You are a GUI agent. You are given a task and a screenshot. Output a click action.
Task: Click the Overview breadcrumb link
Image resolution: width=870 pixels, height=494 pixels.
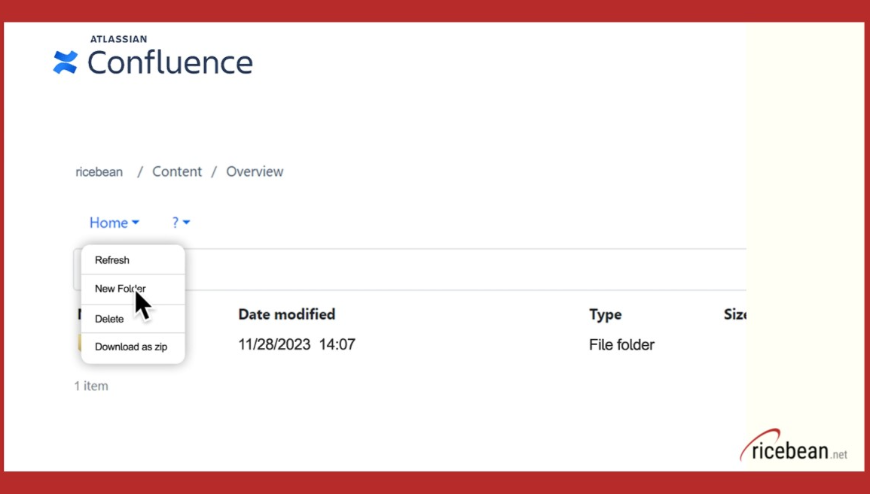pyautogui.click(x=254, y=172)
